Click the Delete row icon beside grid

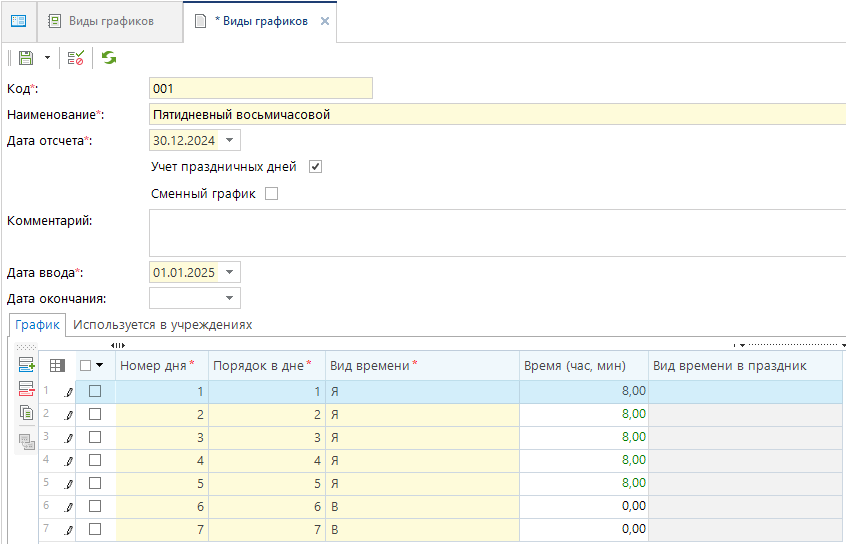click(26, 389)
